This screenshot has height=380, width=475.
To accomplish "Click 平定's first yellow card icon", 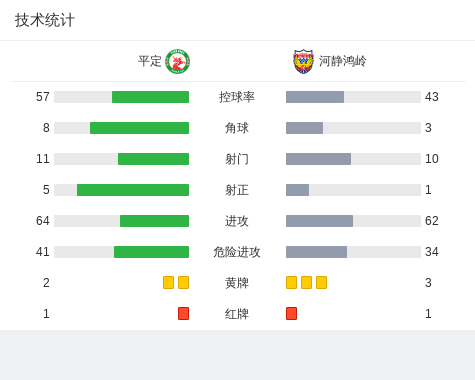I will (168, 283).
